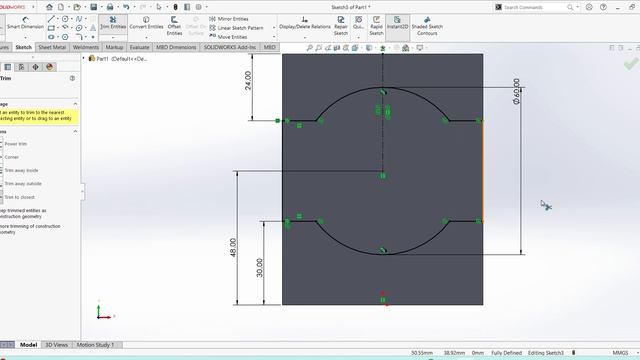640x360 pixels.
Task: Save the part using the Save icon
Action: point(93,7)
